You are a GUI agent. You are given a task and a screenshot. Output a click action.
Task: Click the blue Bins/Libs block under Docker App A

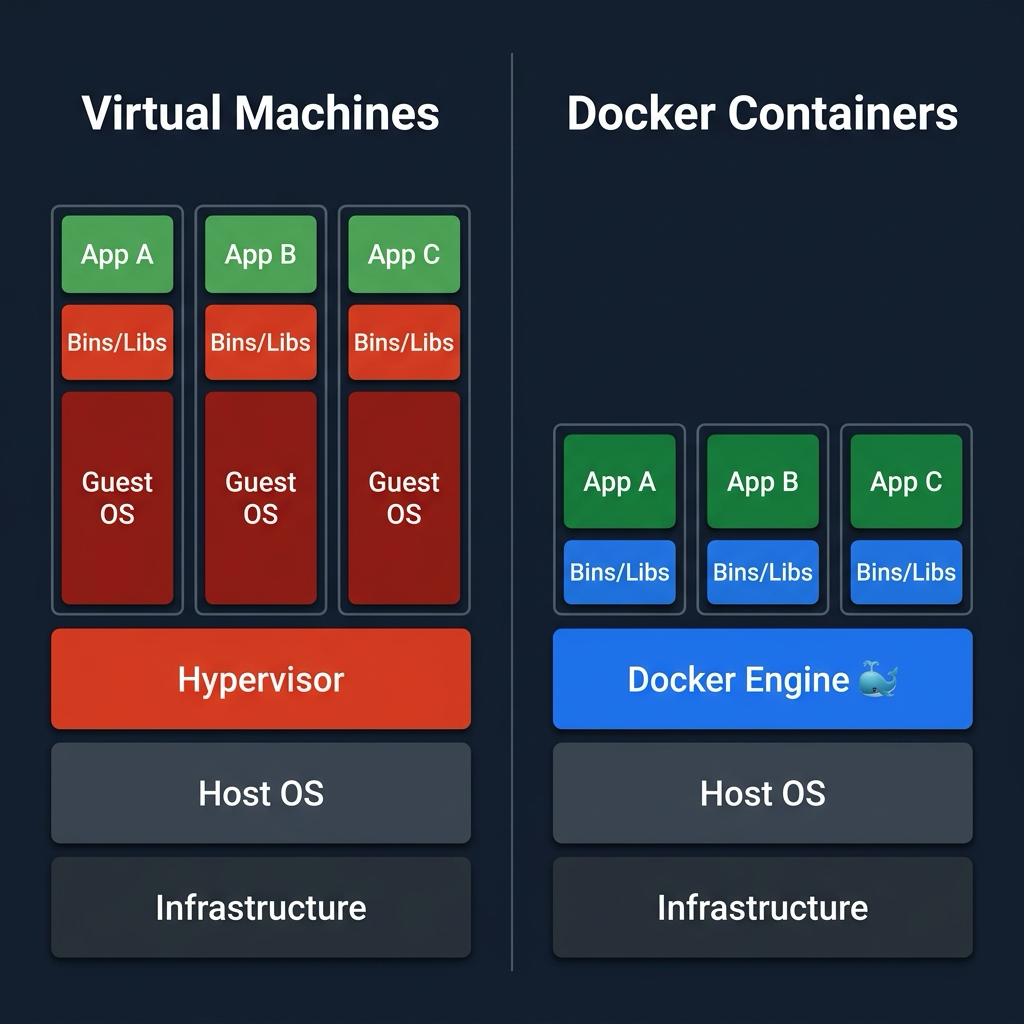point(620,572)
